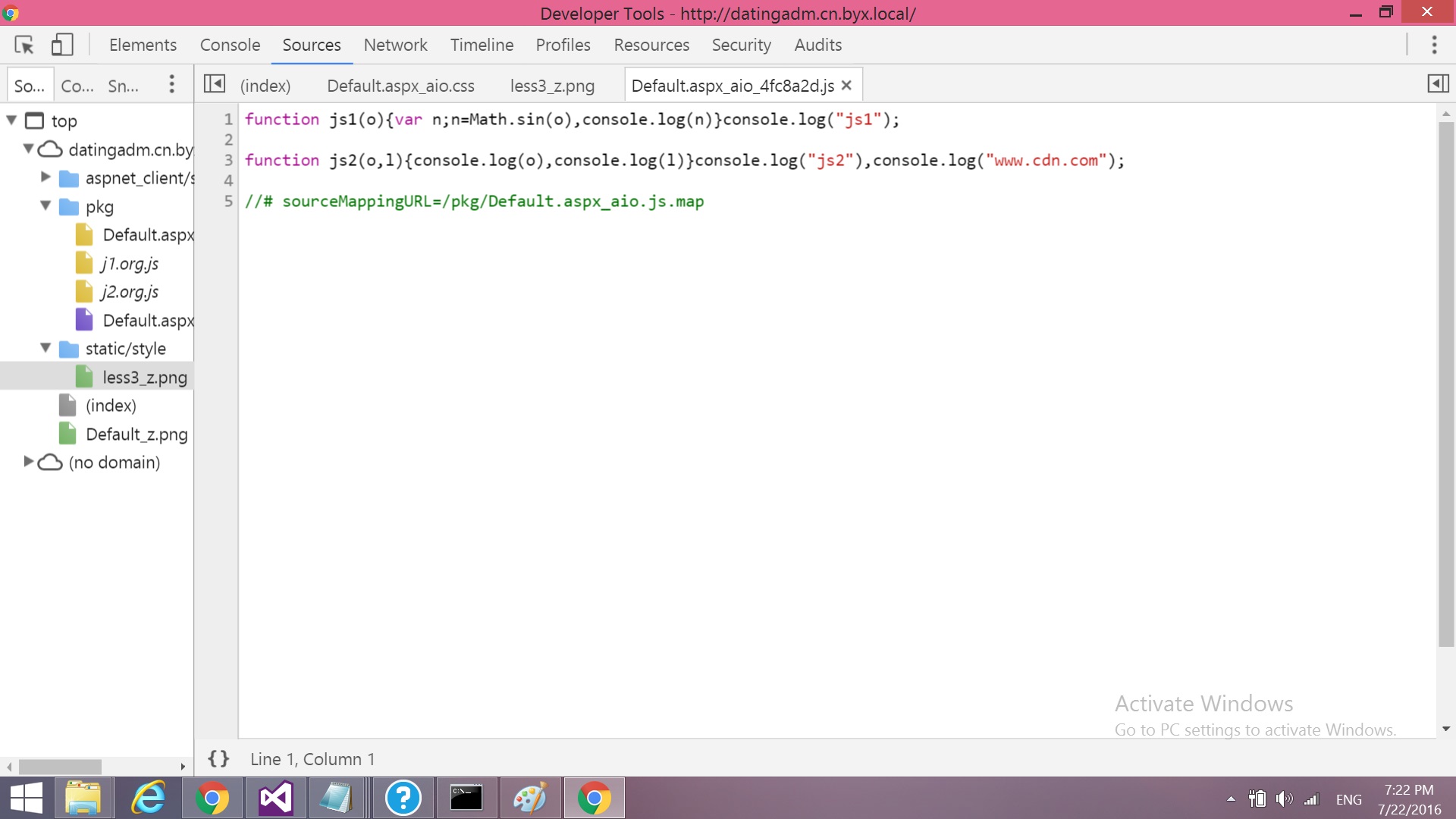This screenshot has height=819, width=1456.
Task: Open the DevTools customize menu
Action: pos(1435,45)
